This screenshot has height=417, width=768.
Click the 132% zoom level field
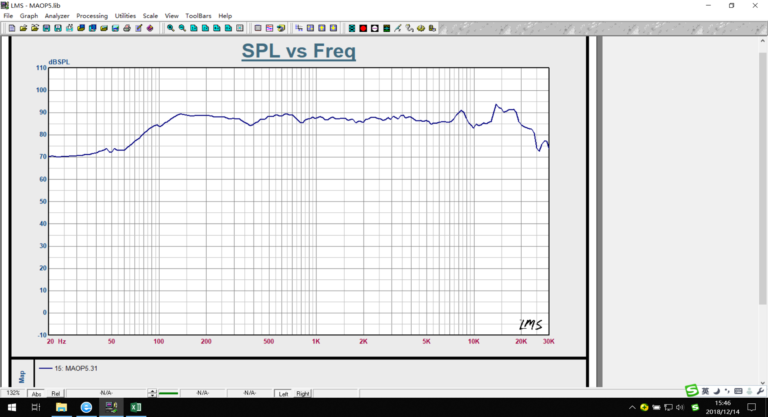point(14,393)
